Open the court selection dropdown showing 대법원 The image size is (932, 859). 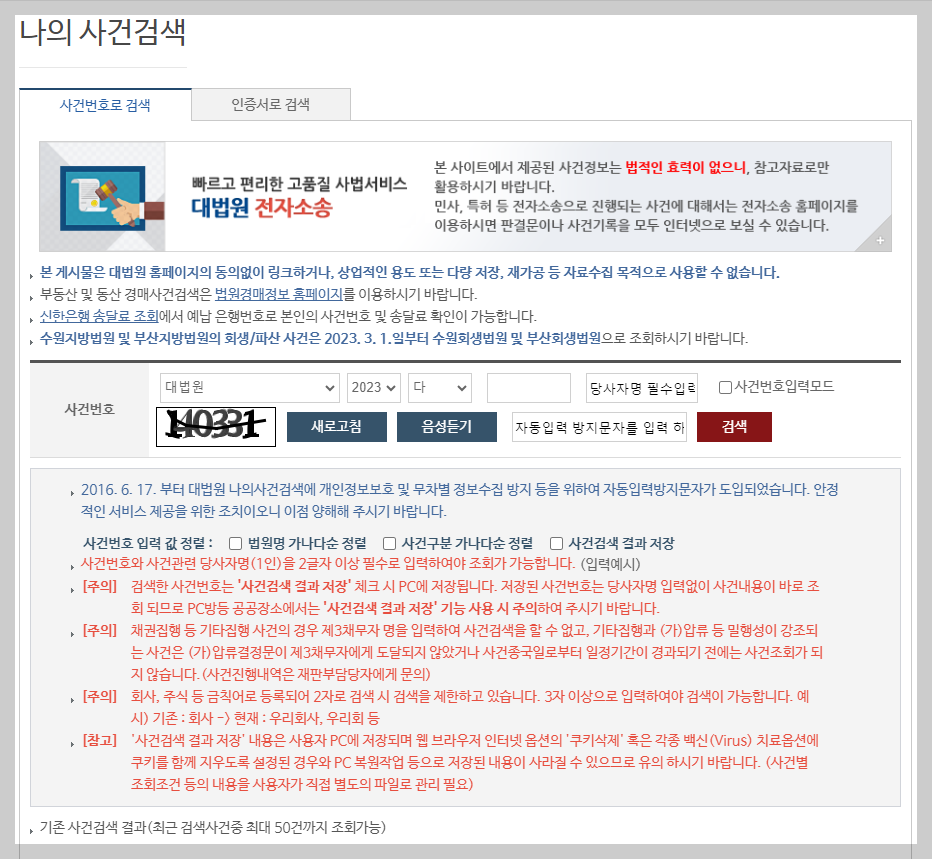[x=249, y=388]
